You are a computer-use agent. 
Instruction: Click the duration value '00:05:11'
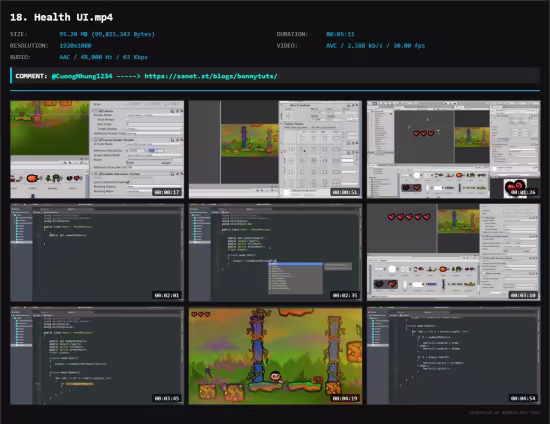340,34
